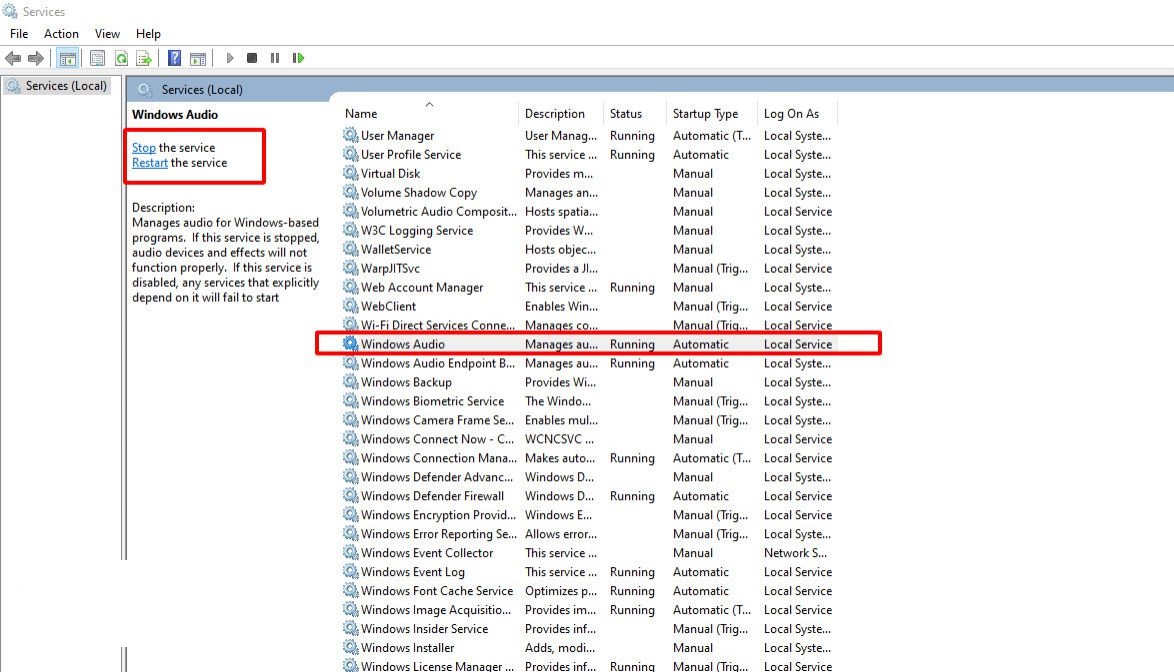
Task: Click the gear icon beside WalletService
Action: point(350,248)
